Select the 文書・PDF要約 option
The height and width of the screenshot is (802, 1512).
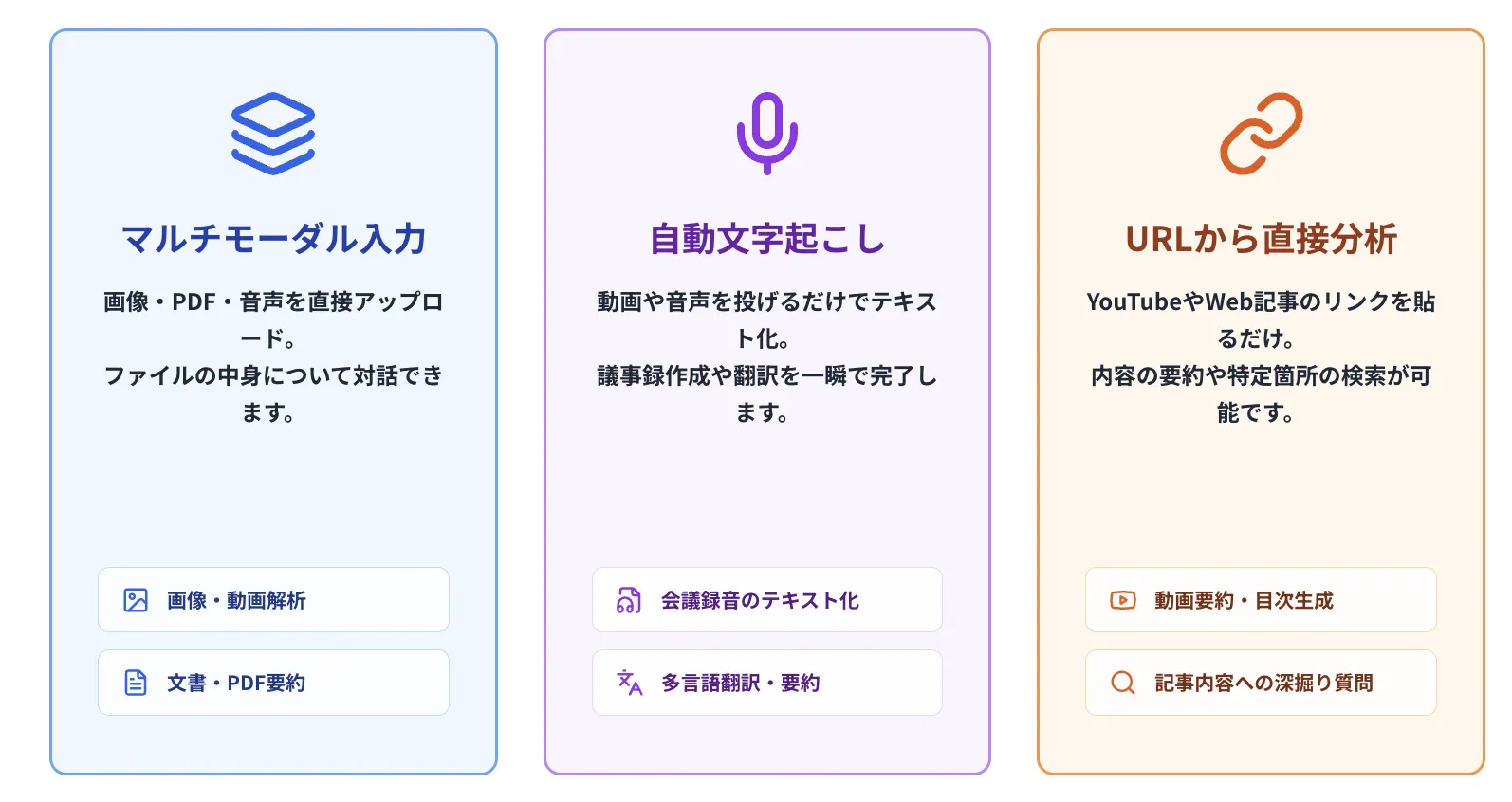[x=273, y=682]
